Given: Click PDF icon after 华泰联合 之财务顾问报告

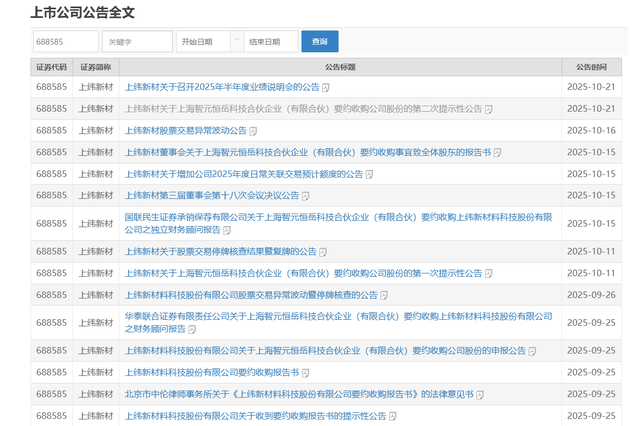Looking at the screenshot, I should pyautogui.click(x=192, y=329).
